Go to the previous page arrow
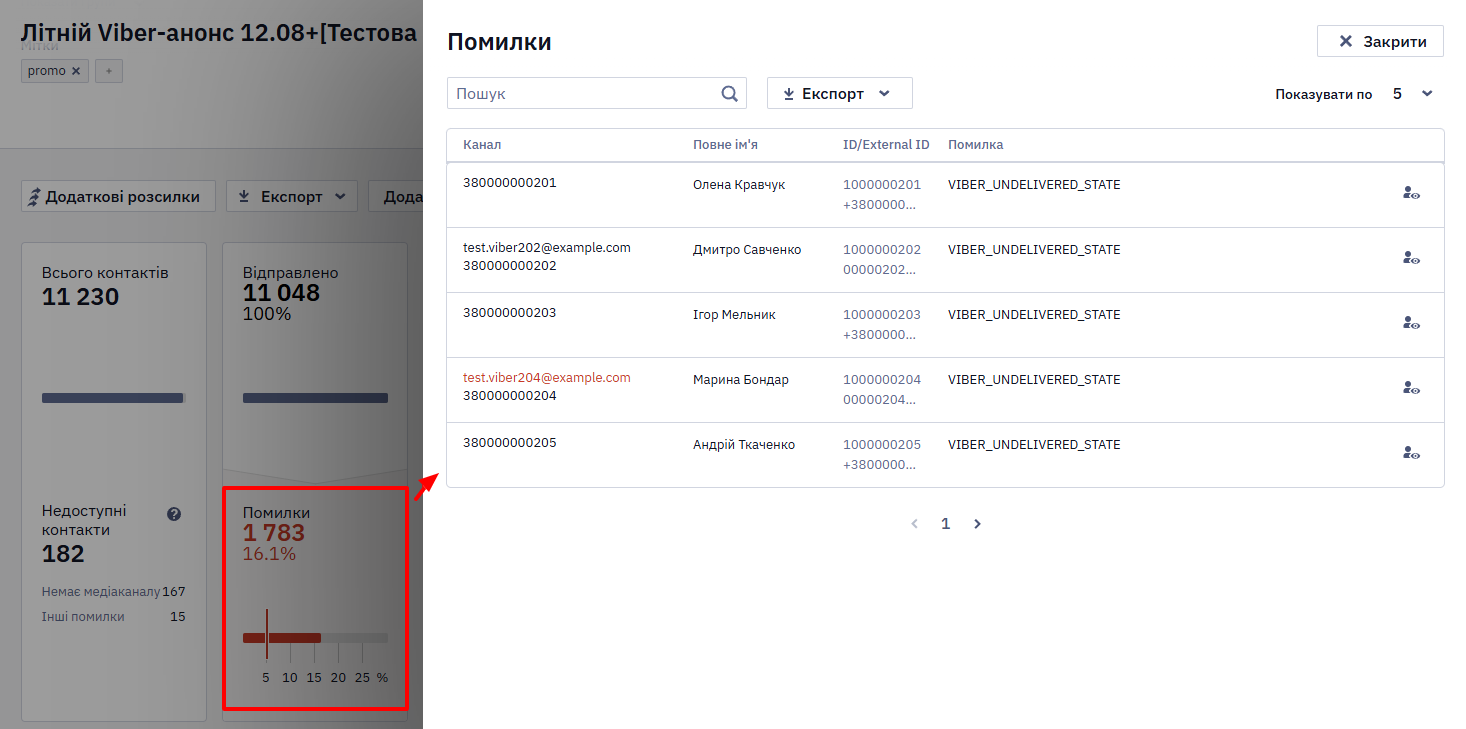Screen dimensions: 1466x729 click(914, 524)
